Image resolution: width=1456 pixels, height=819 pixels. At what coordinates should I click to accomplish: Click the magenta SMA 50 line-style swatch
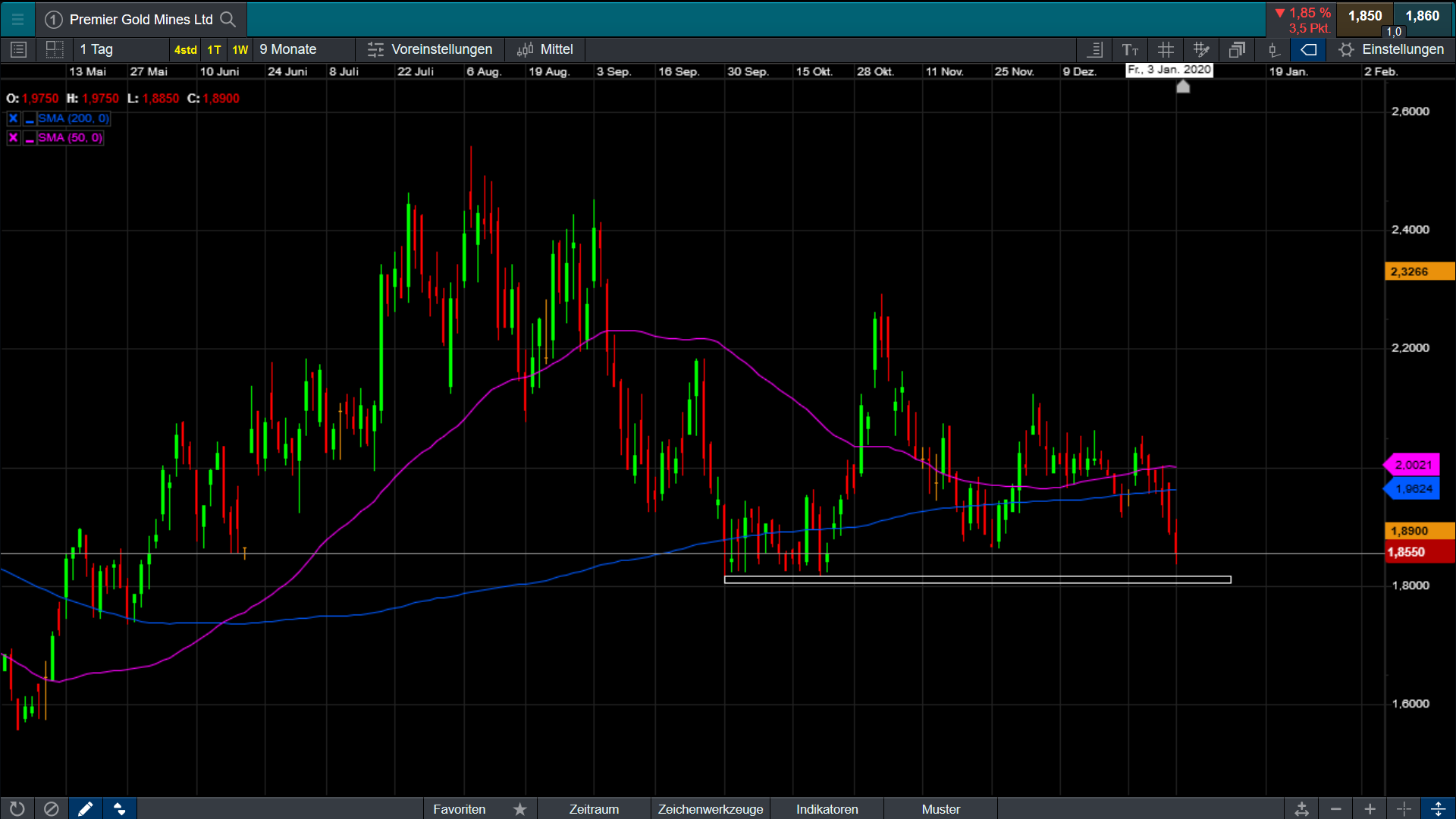point(30,139)
